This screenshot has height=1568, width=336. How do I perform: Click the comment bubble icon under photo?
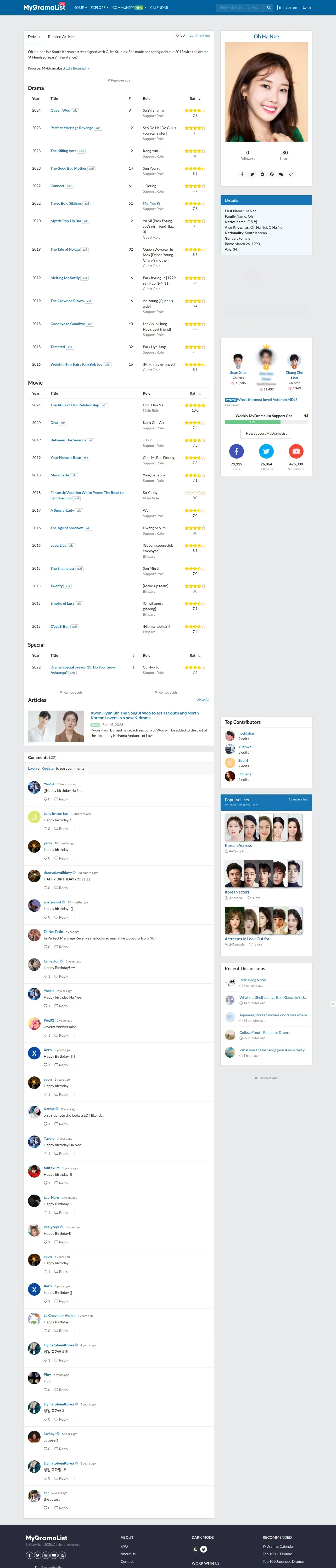281,174
